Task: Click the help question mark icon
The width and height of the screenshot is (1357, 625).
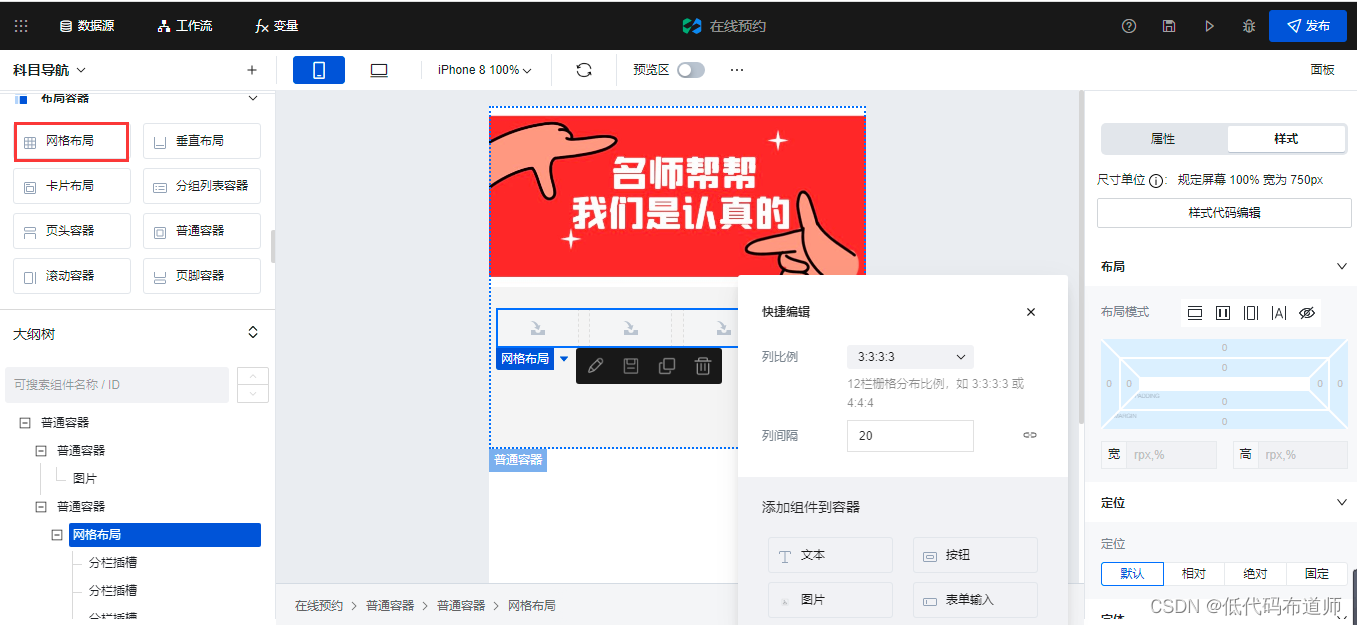Action: coord(1129,26)
